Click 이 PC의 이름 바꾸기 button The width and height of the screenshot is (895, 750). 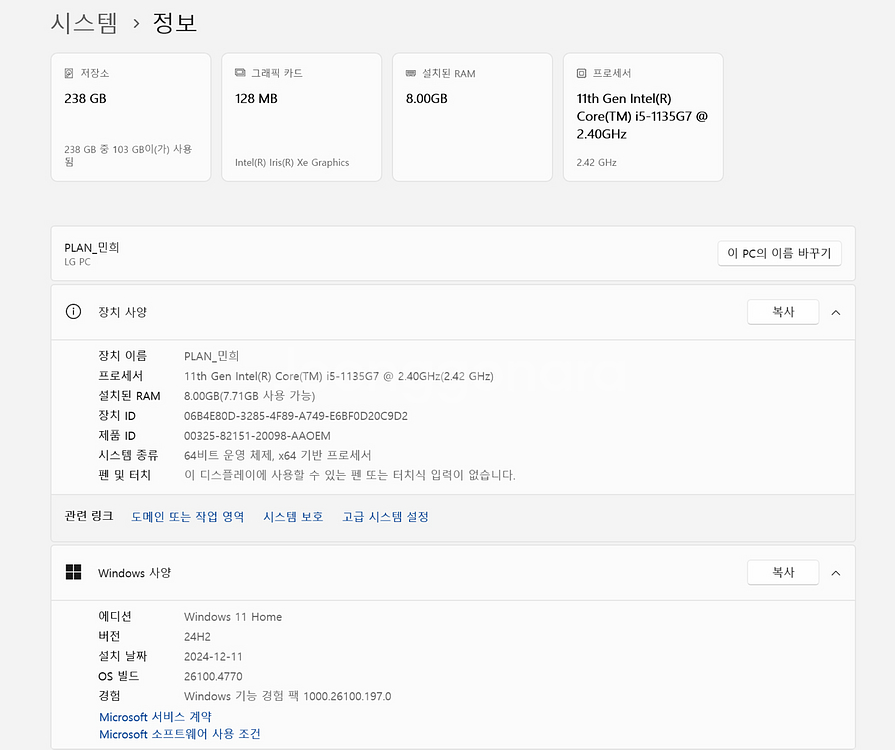pyautogui.click(x=779, y=253)
